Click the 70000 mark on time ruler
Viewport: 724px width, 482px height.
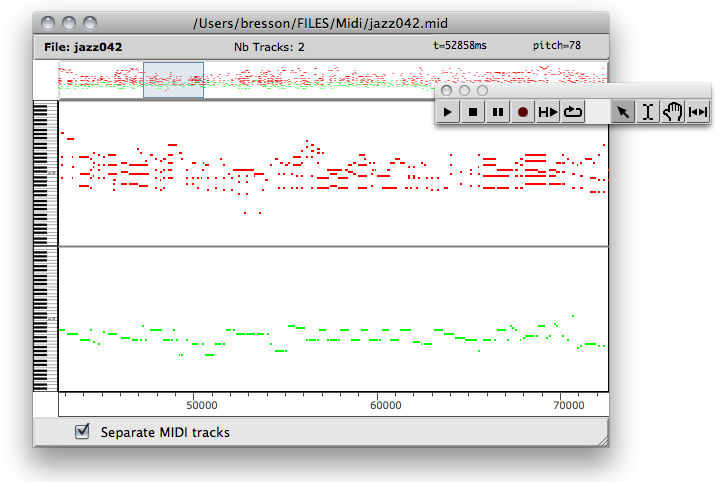click(569, 405)
